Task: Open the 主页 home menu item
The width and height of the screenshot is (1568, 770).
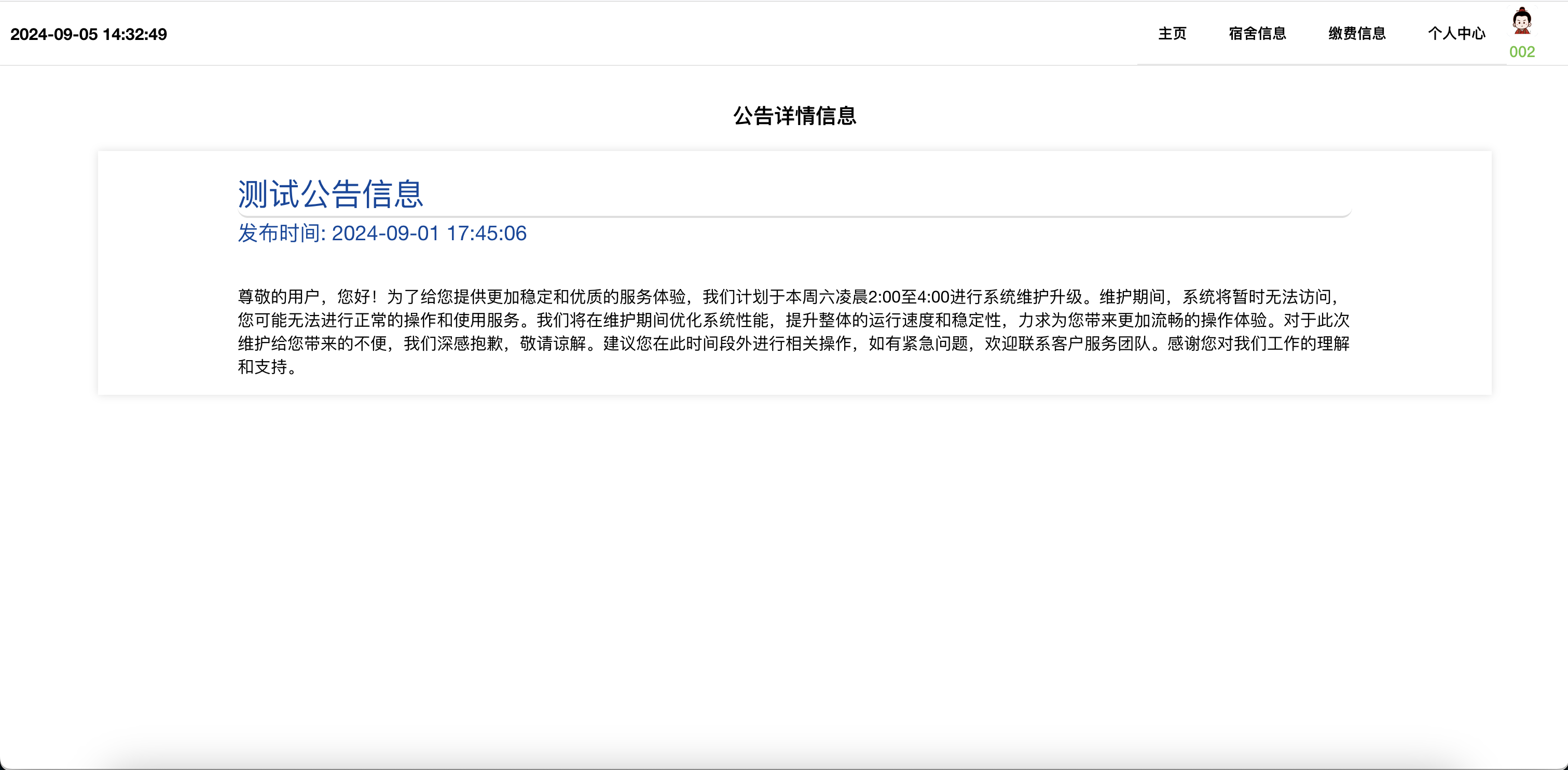Action: 1172,34
